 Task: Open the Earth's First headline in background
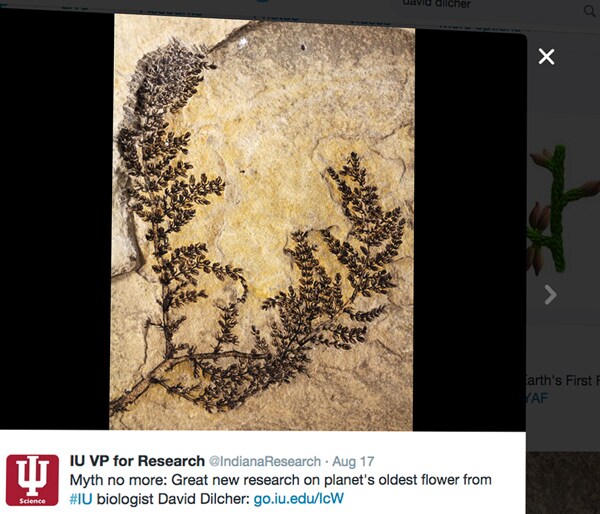(562, 380)
